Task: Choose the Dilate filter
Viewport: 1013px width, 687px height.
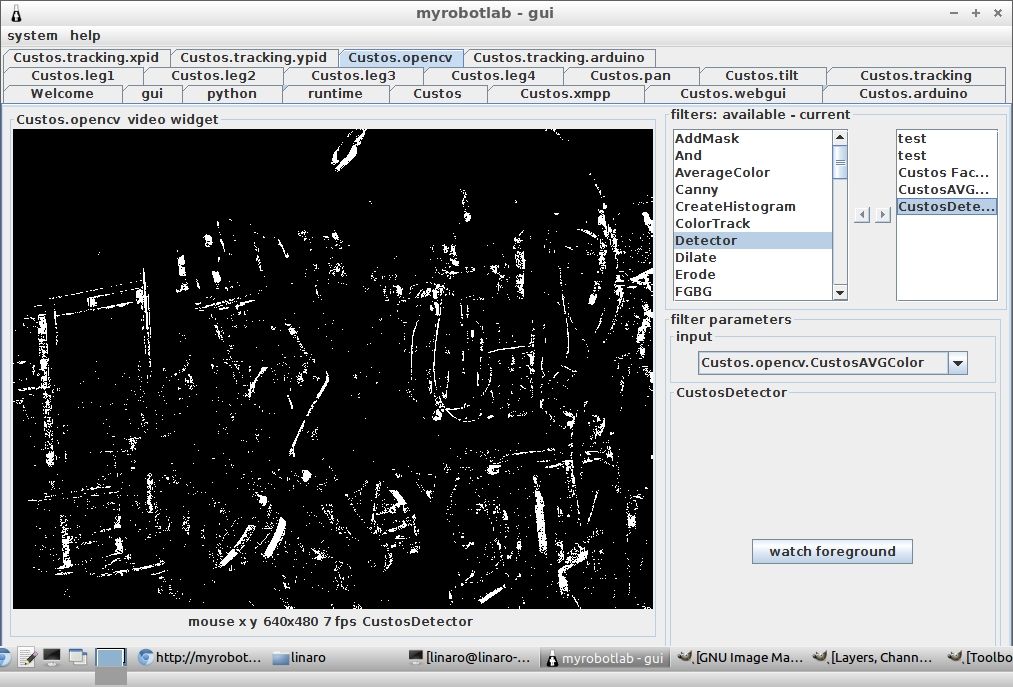Action: coord(753,257)
